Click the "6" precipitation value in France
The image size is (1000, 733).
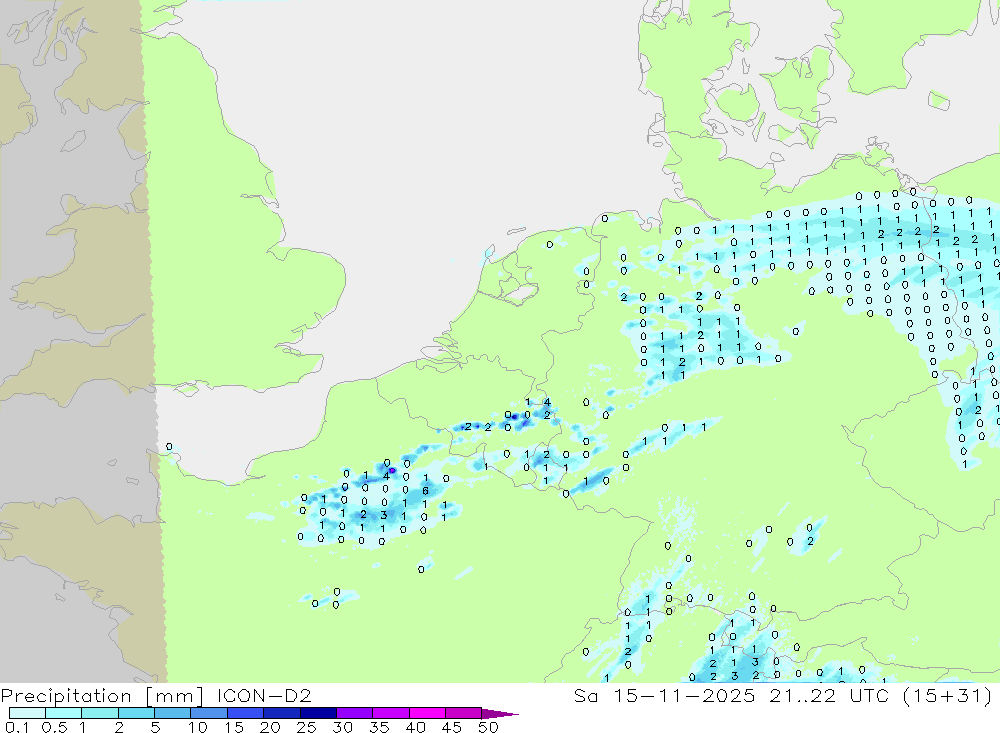(x=425, y=491)
